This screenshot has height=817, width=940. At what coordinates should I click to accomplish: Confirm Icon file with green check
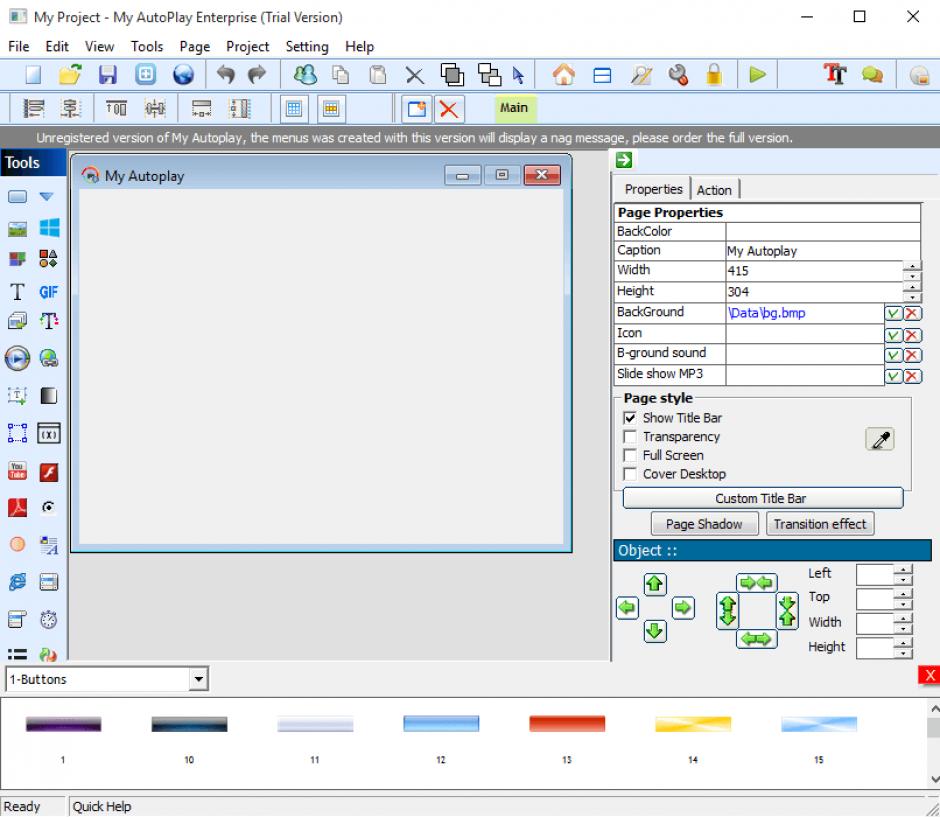893,335
